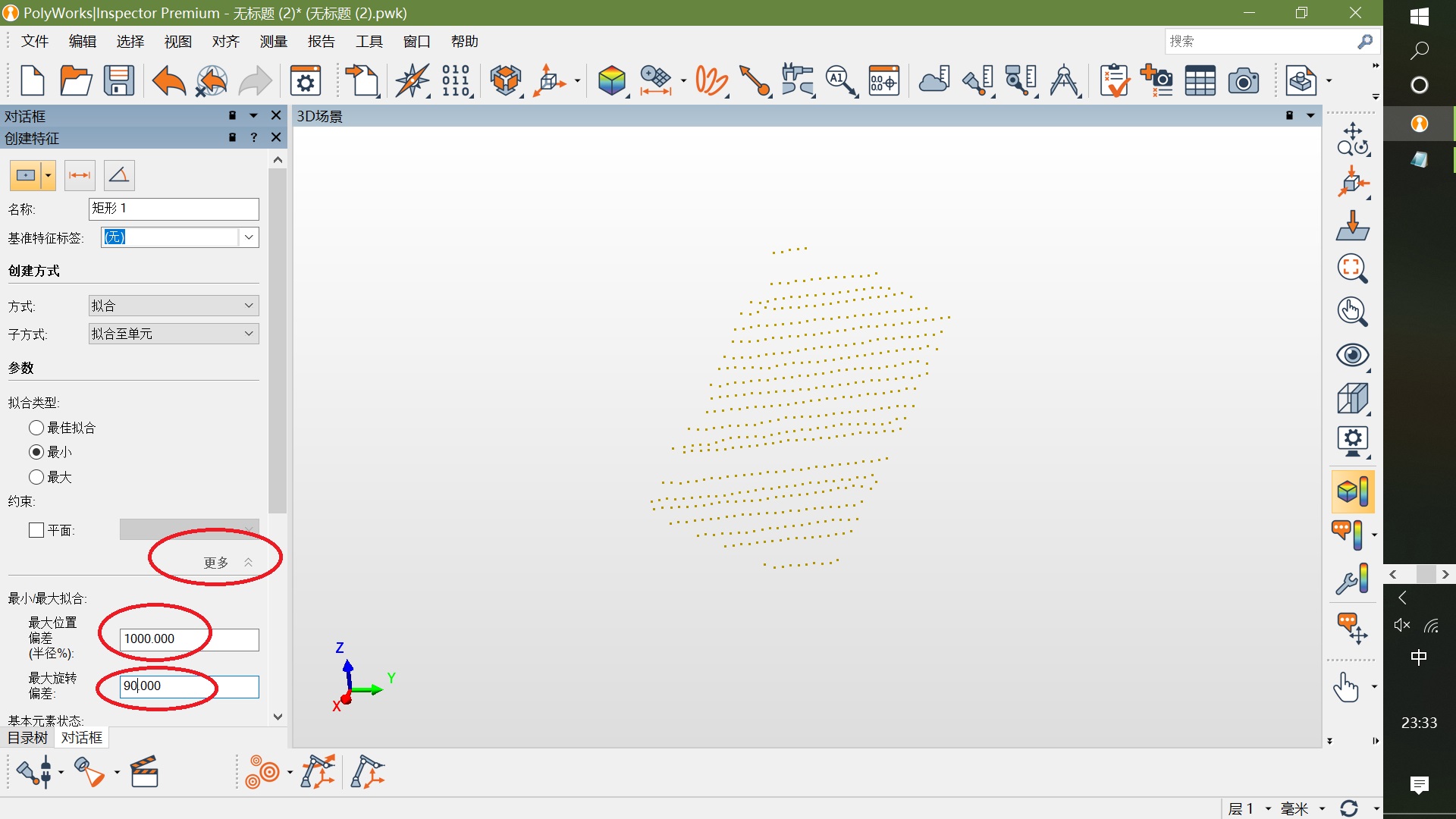Click the dialog panel vertical scrollbar

click(x=278, y=341)
